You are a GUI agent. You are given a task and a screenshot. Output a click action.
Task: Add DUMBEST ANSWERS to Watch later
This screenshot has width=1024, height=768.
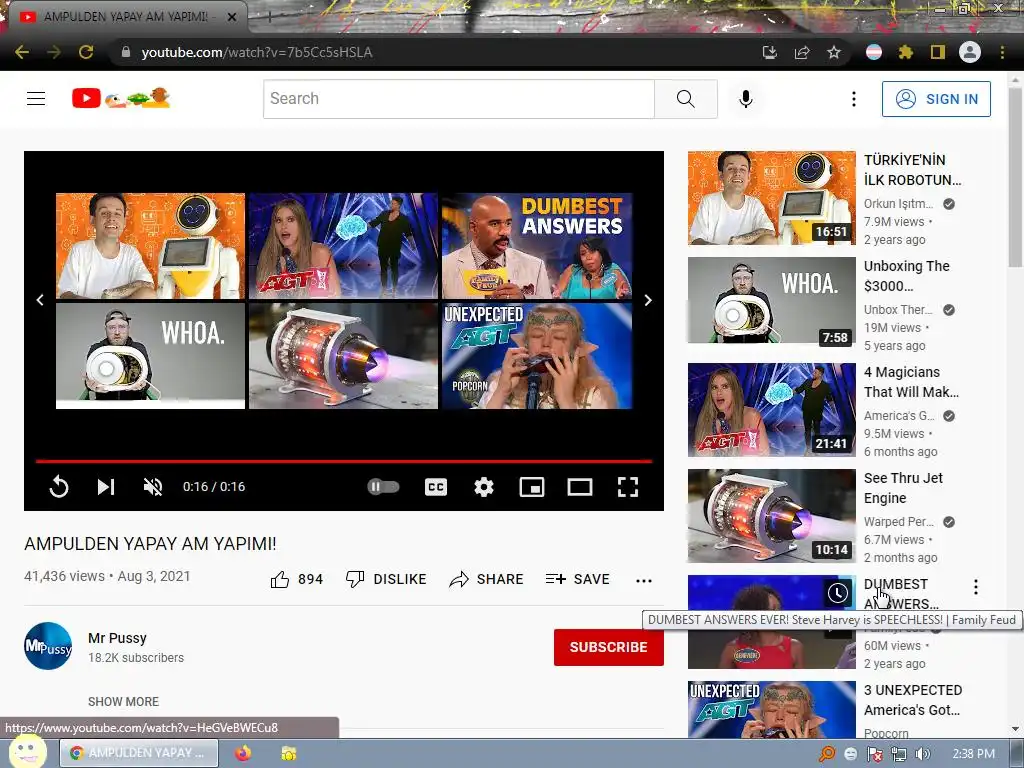point(838,592)
